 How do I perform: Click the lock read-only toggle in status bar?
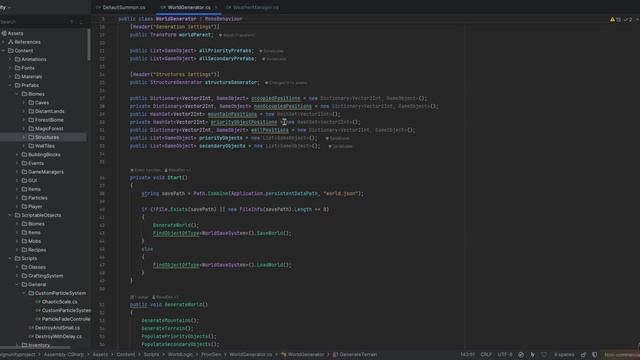[583, 355]
